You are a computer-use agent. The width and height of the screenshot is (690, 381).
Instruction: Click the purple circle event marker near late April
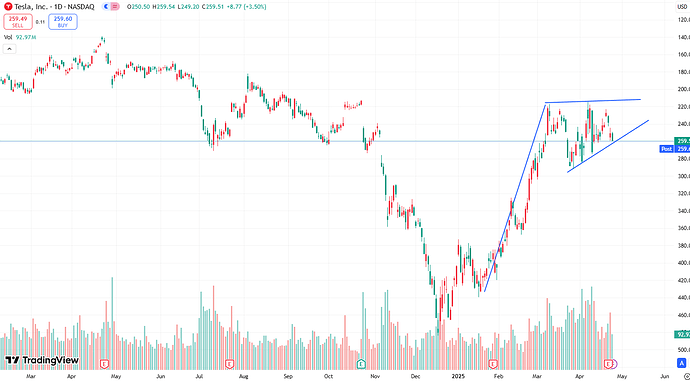pos(614,364)
